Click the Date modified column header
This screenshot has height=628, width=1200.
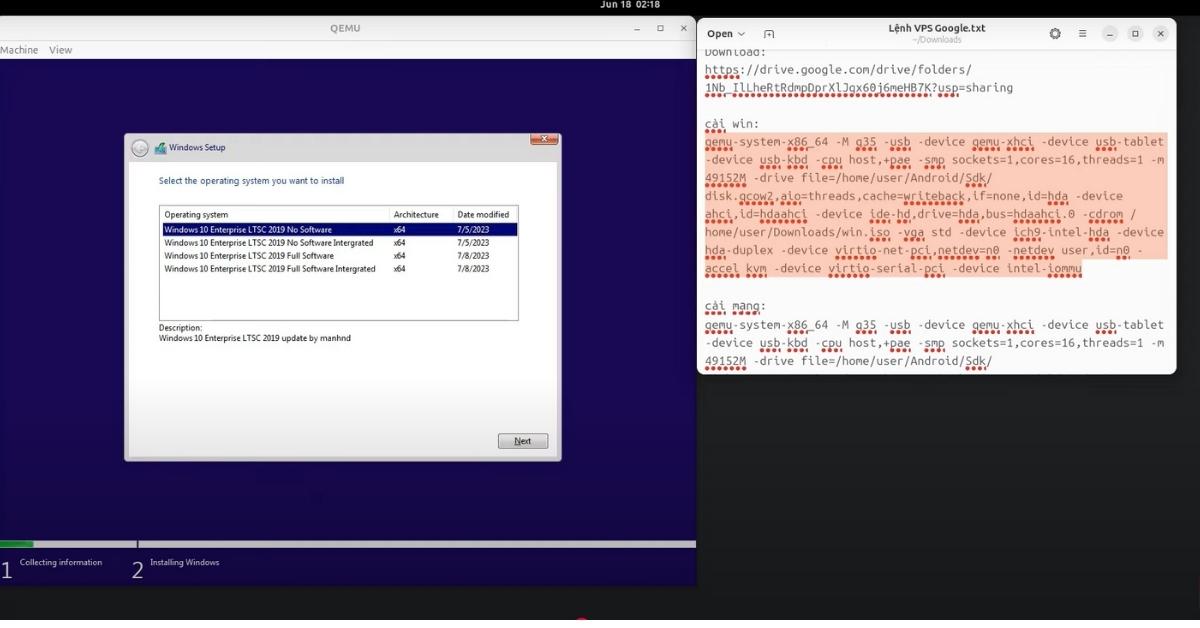click(485, 215)
